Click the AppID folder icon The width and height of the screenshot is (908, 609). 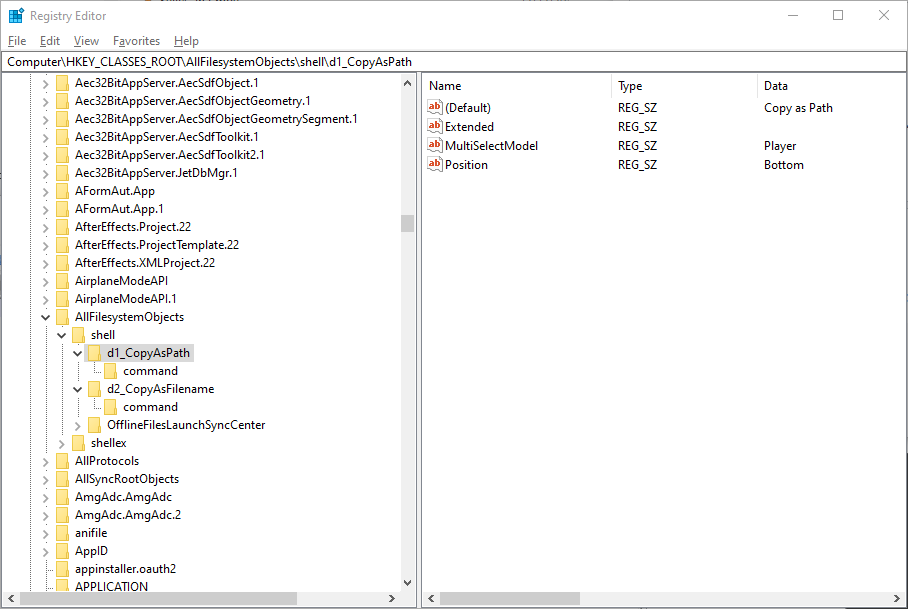(63, 551)
